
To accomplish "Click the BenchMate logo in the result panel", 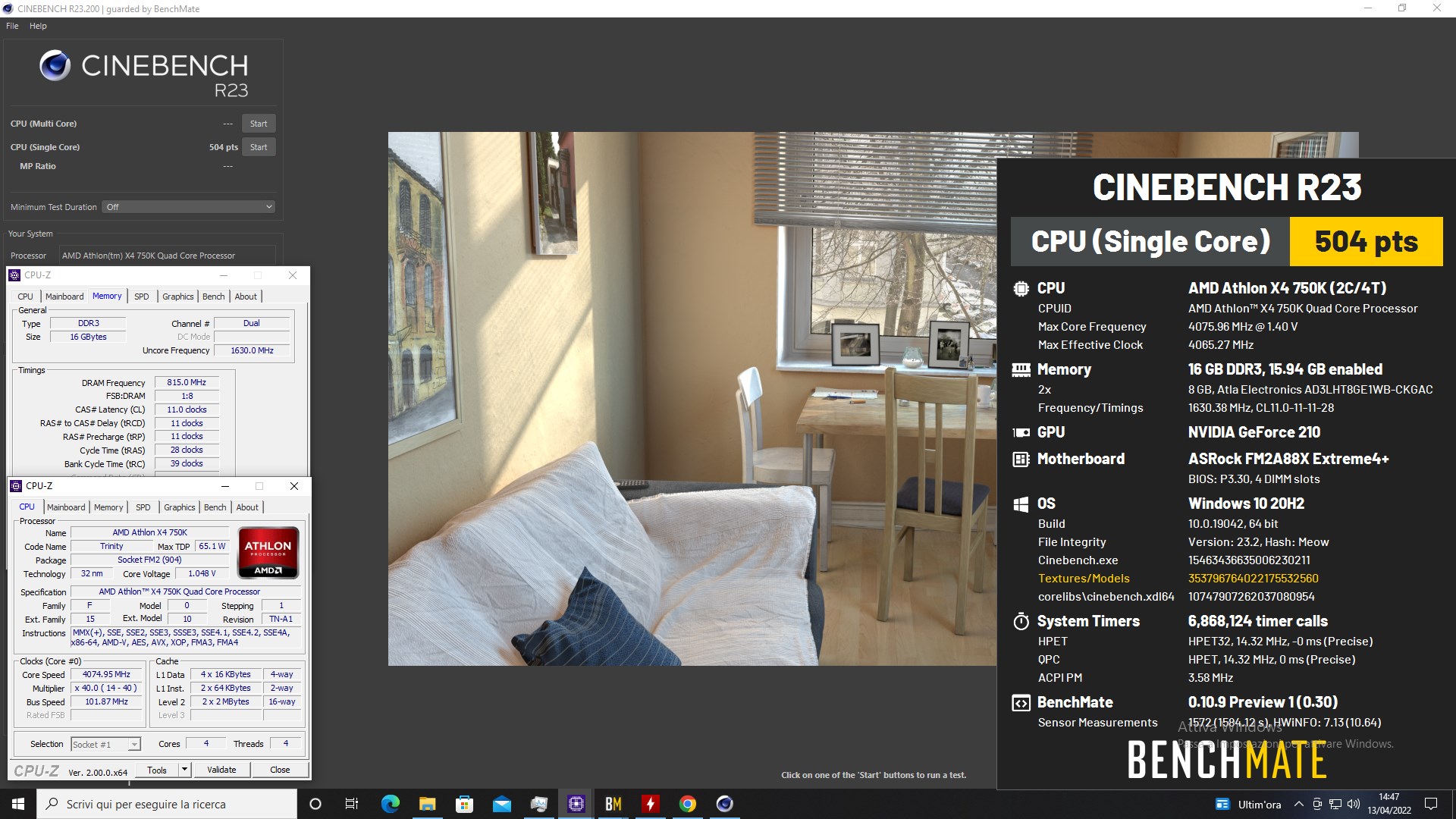I will coord(1226,761).
